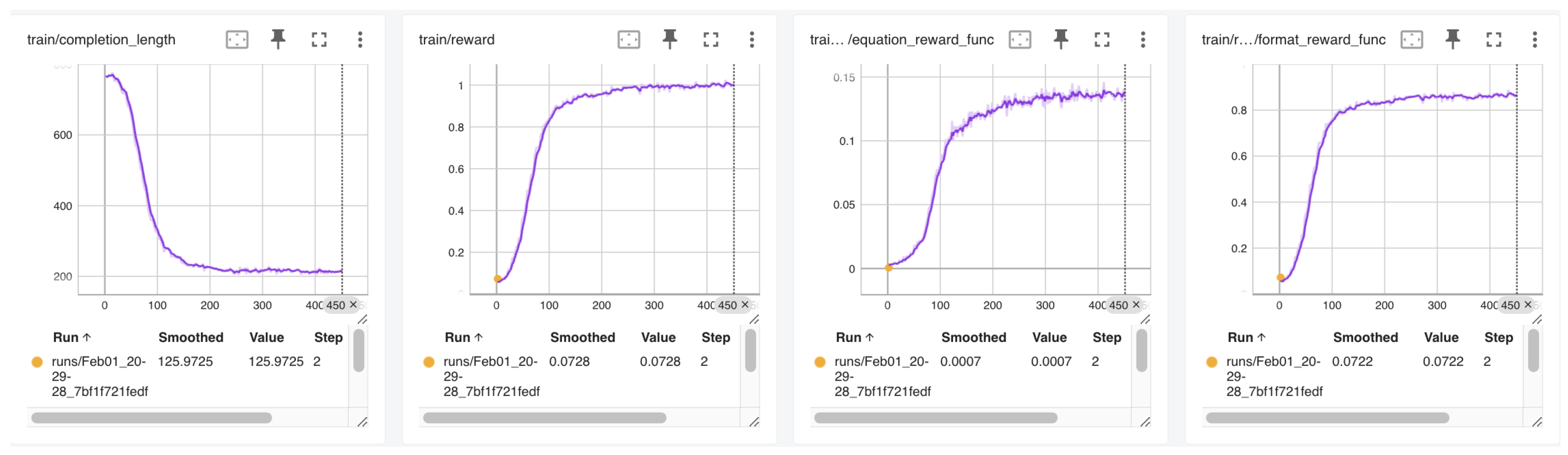Fit format_reward_func chart to data
1568x455 pixels.
click(x=1412, y=39)
